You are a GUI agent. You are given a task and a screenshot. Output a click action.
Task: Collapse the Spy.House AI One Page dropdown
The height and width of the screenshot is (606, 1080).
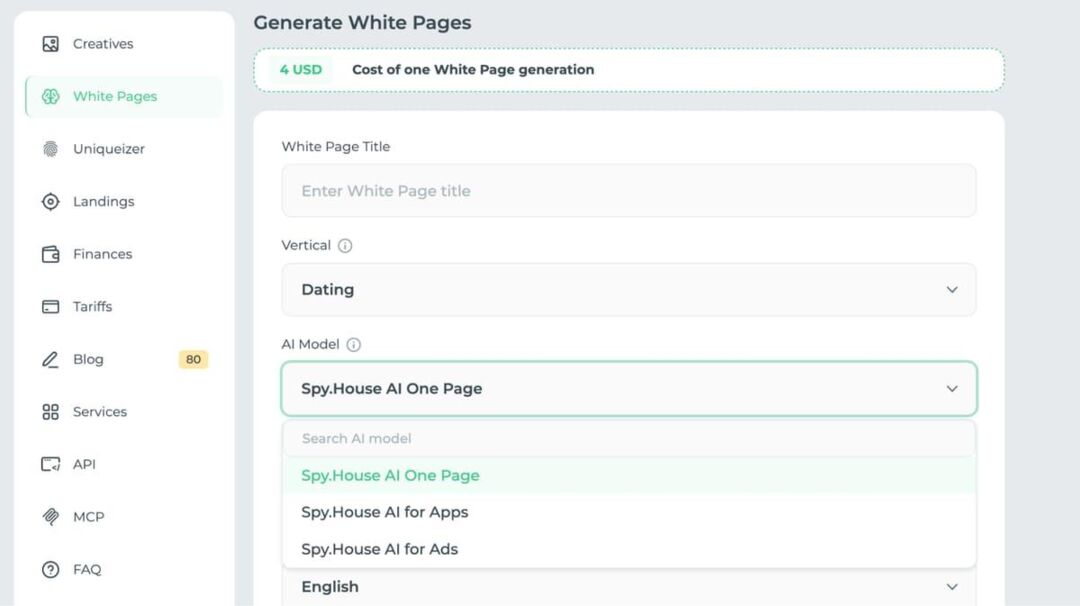[x=629, y=388]
